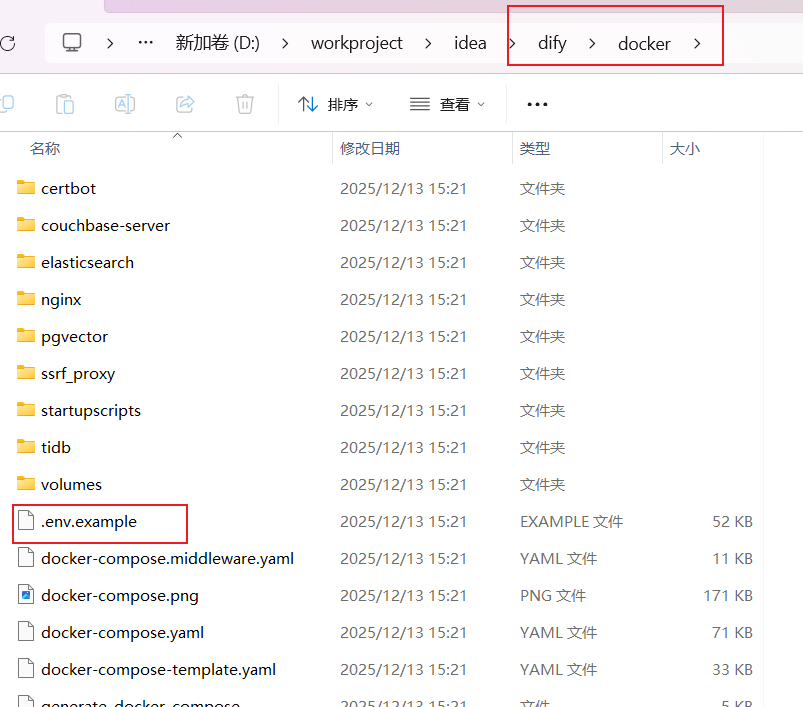Open the toolbar See more ellipsis menu
The width and height of the screenshot is (803, 707).
pyautogui.click(x=537, y=104)
